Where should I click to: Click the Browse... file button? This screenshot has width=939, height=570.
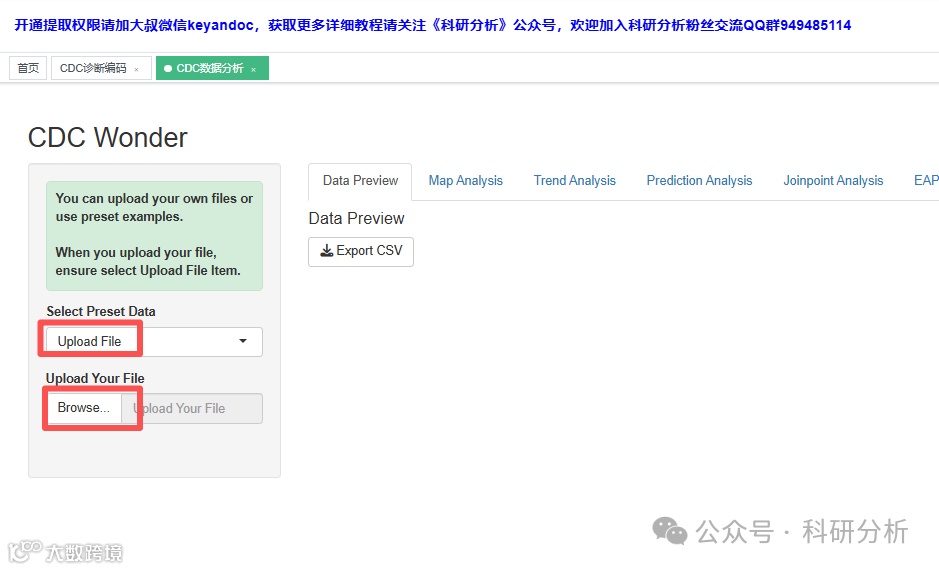[84, 408]
